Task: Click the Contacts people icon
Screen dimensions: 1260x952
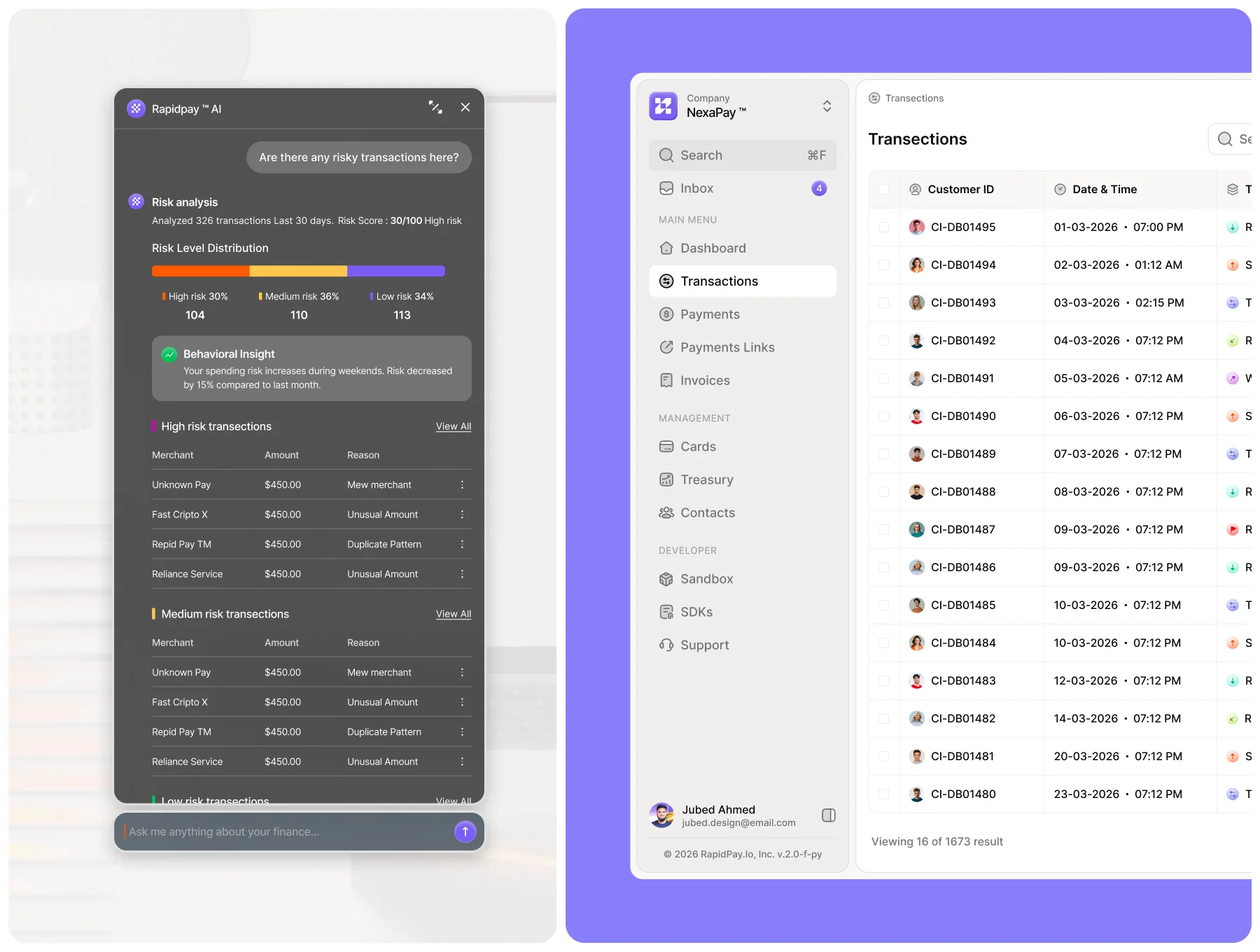Action: 666,512
